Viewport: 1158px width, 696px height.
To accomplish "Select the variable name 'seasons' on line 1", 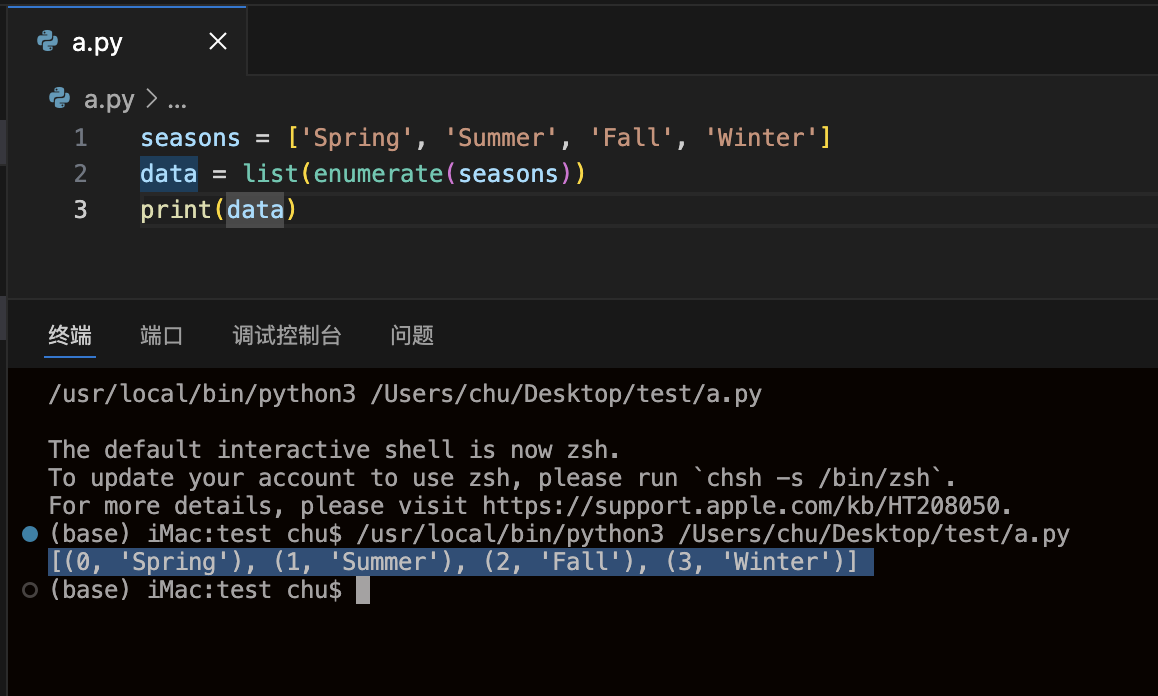I will pyautogui.click(x=189, y=137).
